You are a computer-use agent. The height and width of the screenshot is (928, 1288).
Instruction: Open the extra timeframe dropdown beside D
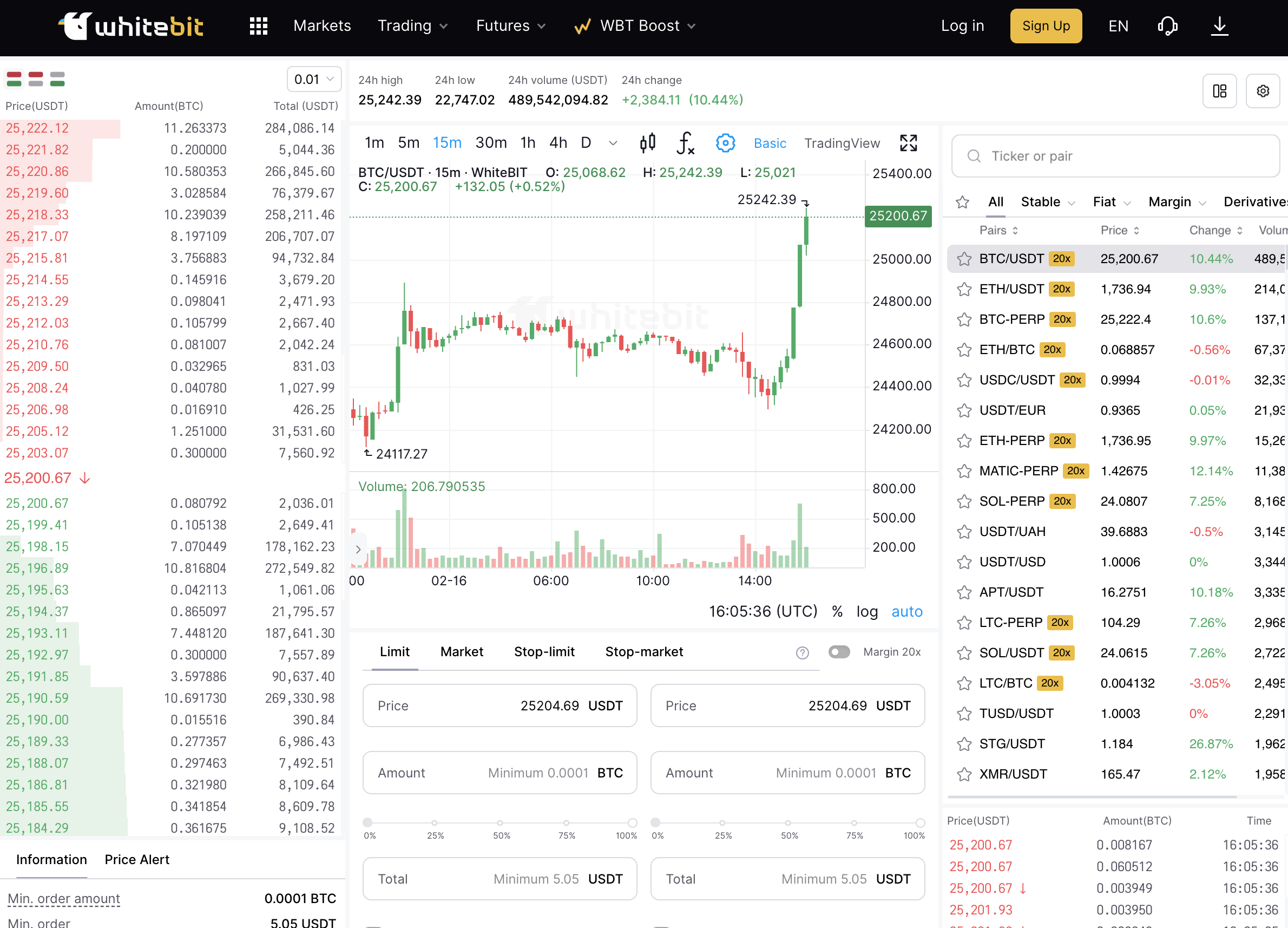613,143
